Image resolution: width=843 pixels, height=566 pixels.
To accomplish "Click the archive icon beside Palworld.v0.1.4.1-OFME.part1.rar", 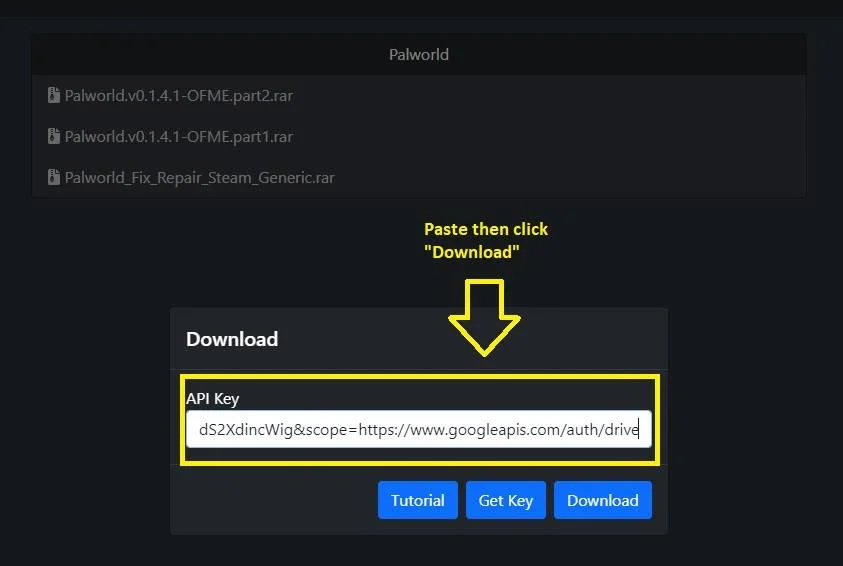I will (x=54, y=136).
